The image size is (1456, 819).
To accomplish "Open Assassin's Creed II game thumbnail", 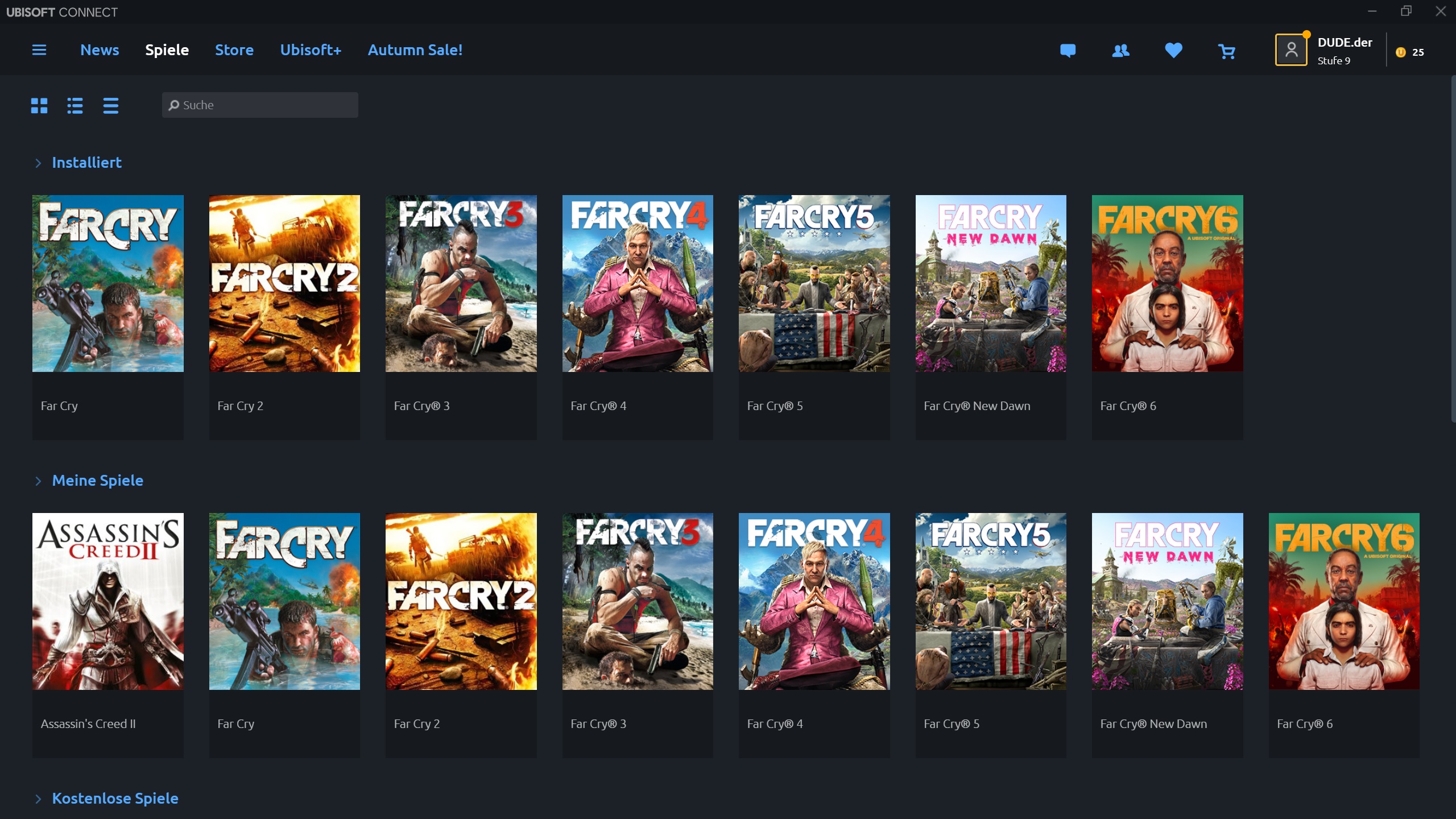I will (107, 601).
